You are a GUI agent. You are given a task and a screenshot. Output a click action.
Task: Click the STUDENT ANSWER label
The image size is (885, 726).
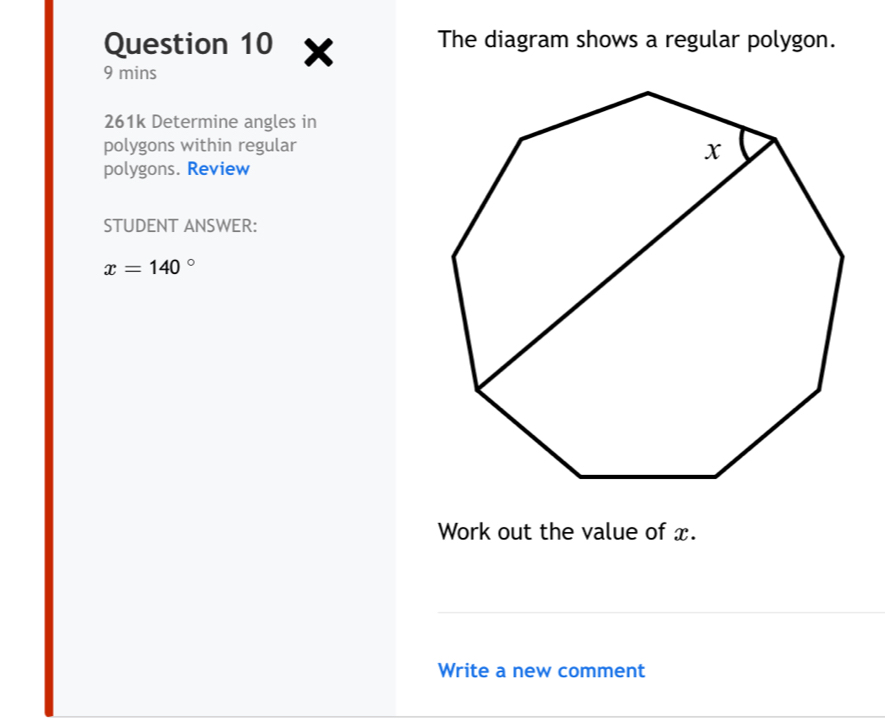point(180,226)
